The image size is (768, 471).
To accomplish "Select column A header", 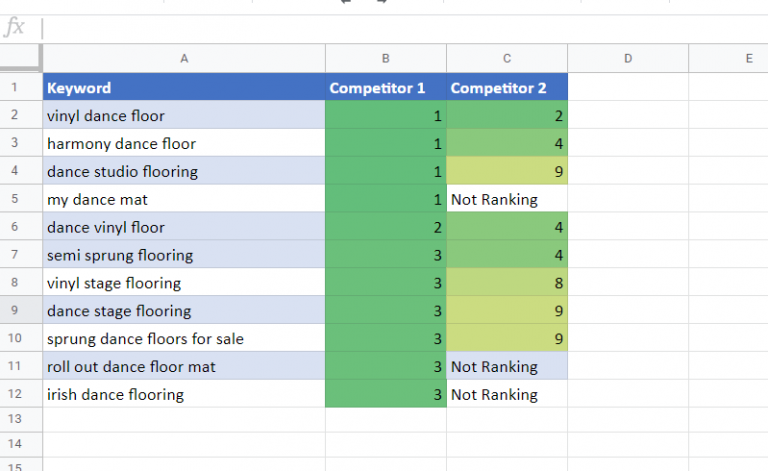I will coord(184,59).
